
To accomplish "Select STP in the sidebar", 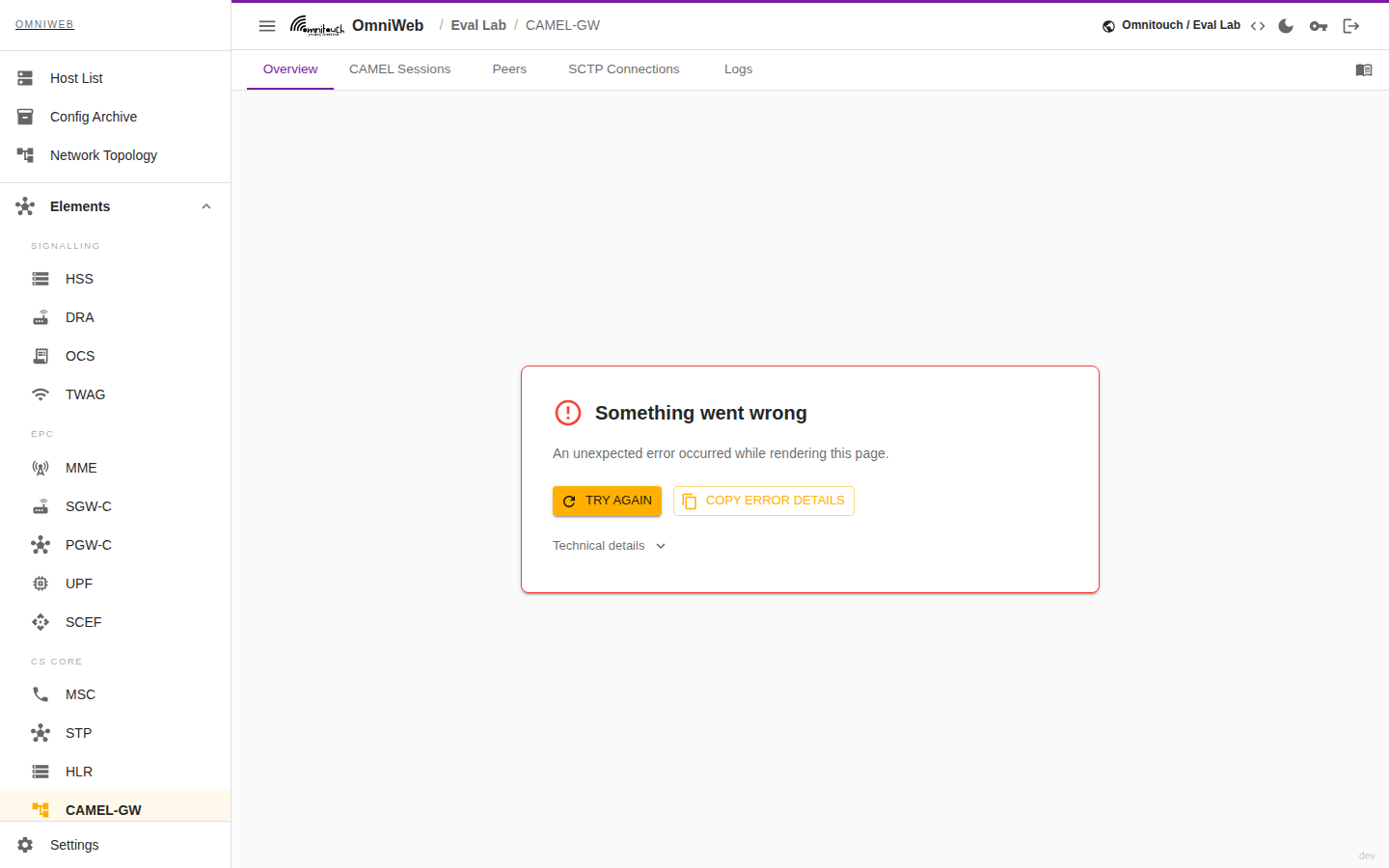I will pyautogui.click(x=116, y=733).
